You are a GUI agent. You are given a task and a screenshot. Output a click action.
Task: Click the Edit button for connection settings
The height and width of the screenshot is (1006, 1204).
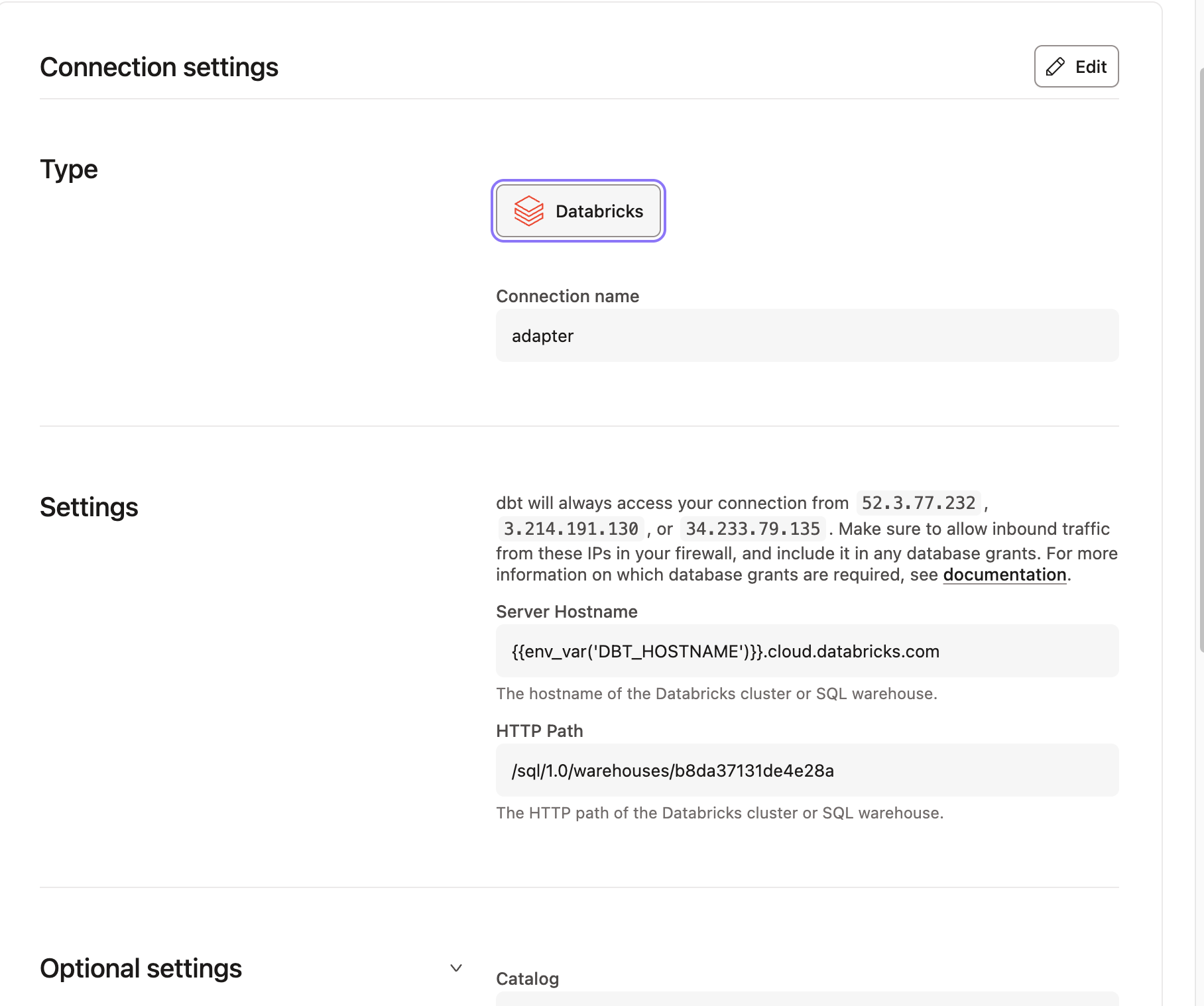pyautogui.click(x=1075, y=66)
